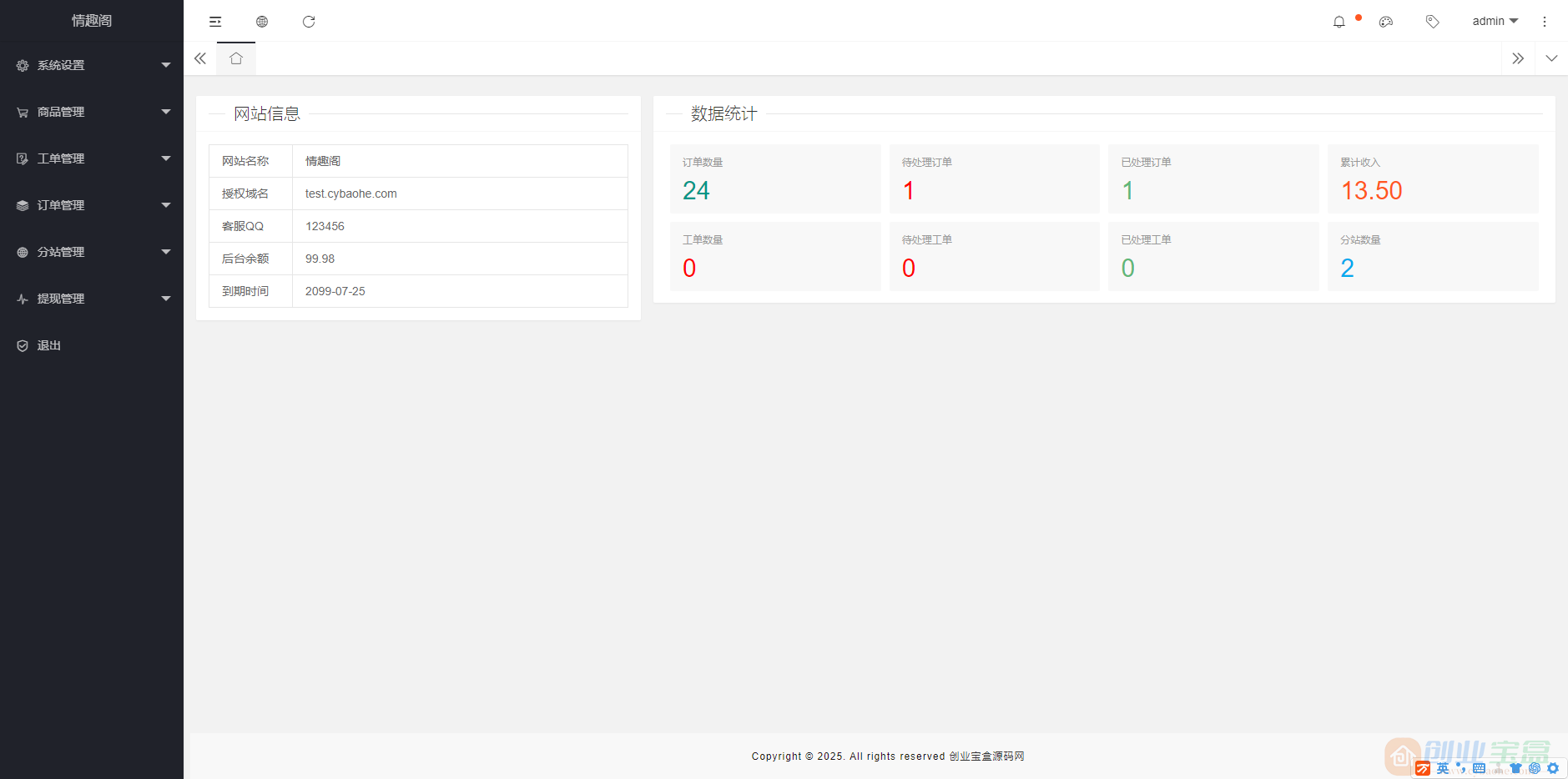Expand the 分站管理 sidebar menu
The height and width of the screenshot is (779, 1568).
92,252
